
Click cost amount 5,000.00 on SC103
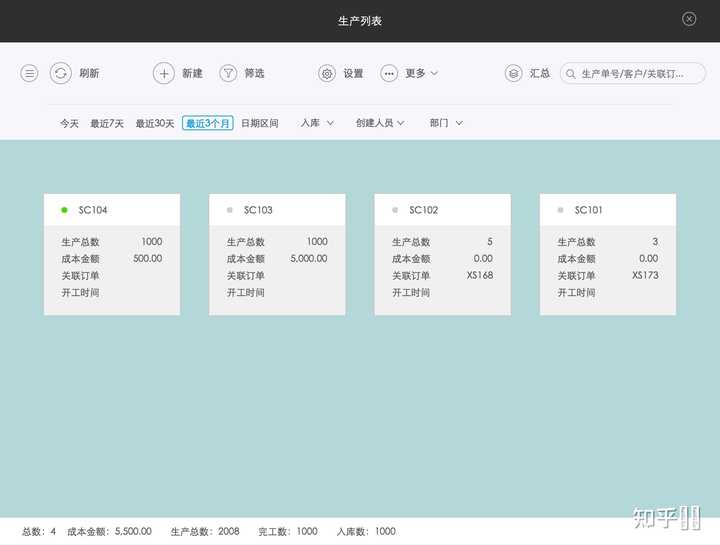pyautogui.click(x=309, y=258)
